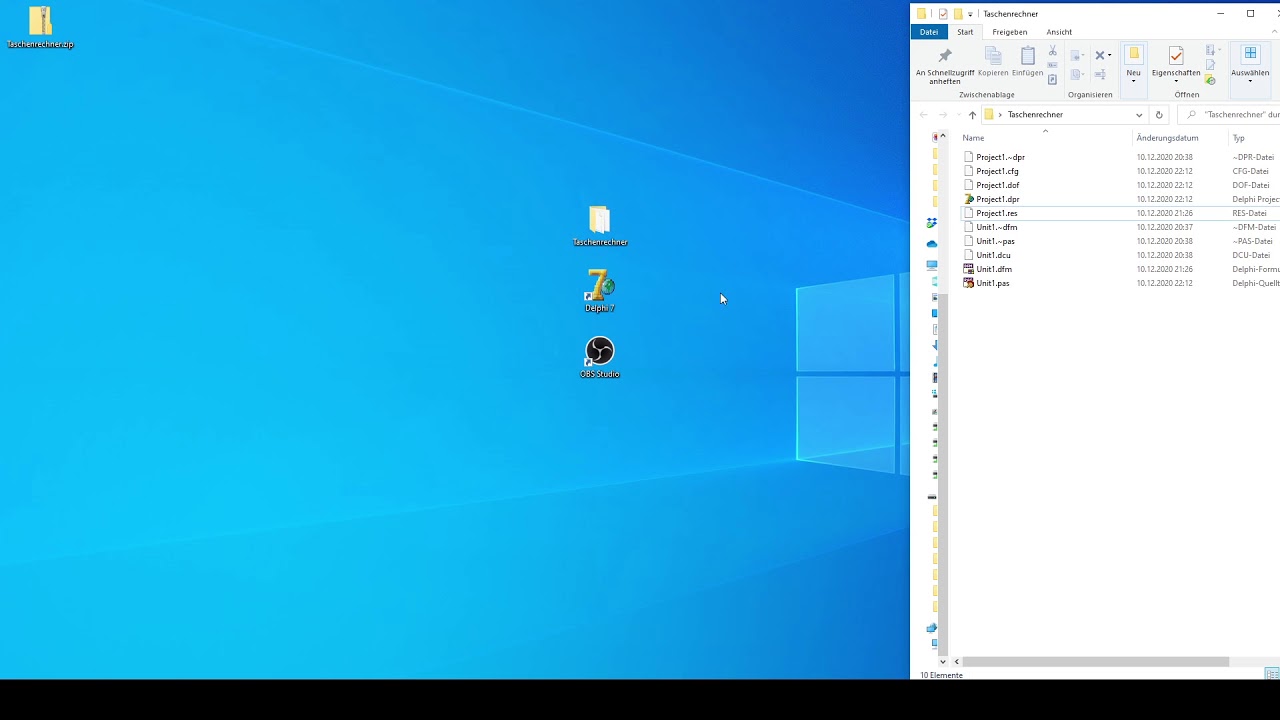Screen dimensions: 1280x720
Task: Click the Taschenrechner breadcrumb in the address bar
Action: 1035,115
